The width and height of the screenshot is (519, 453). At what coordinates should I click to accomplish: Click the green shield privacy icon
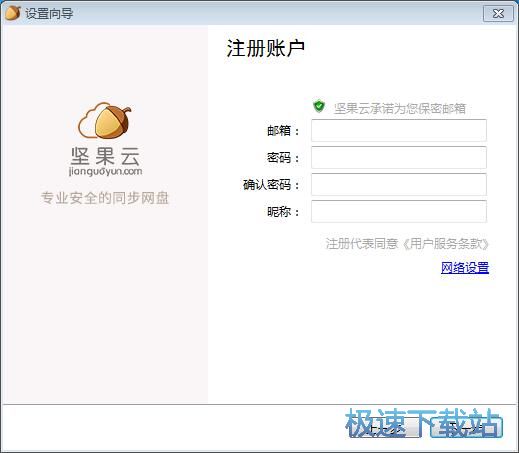coord(319,106)
